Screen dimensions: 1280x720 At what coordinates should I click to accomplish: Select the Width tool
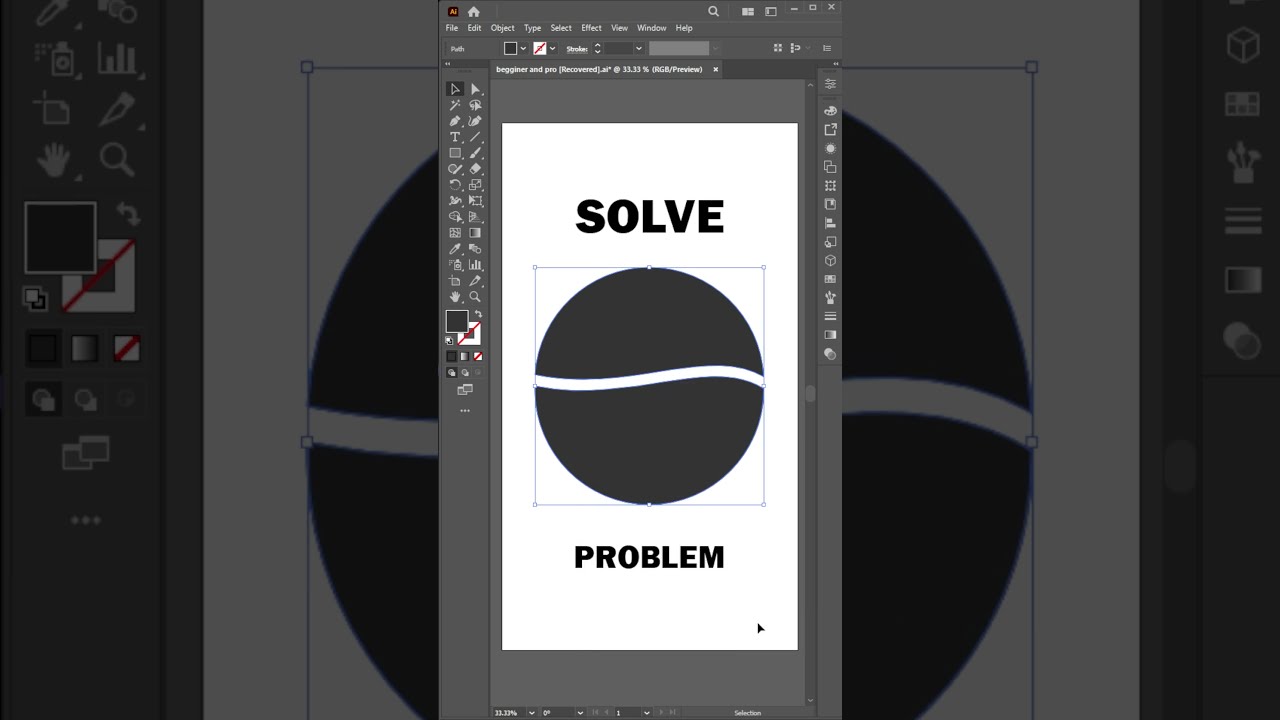(x=455, y=201)
